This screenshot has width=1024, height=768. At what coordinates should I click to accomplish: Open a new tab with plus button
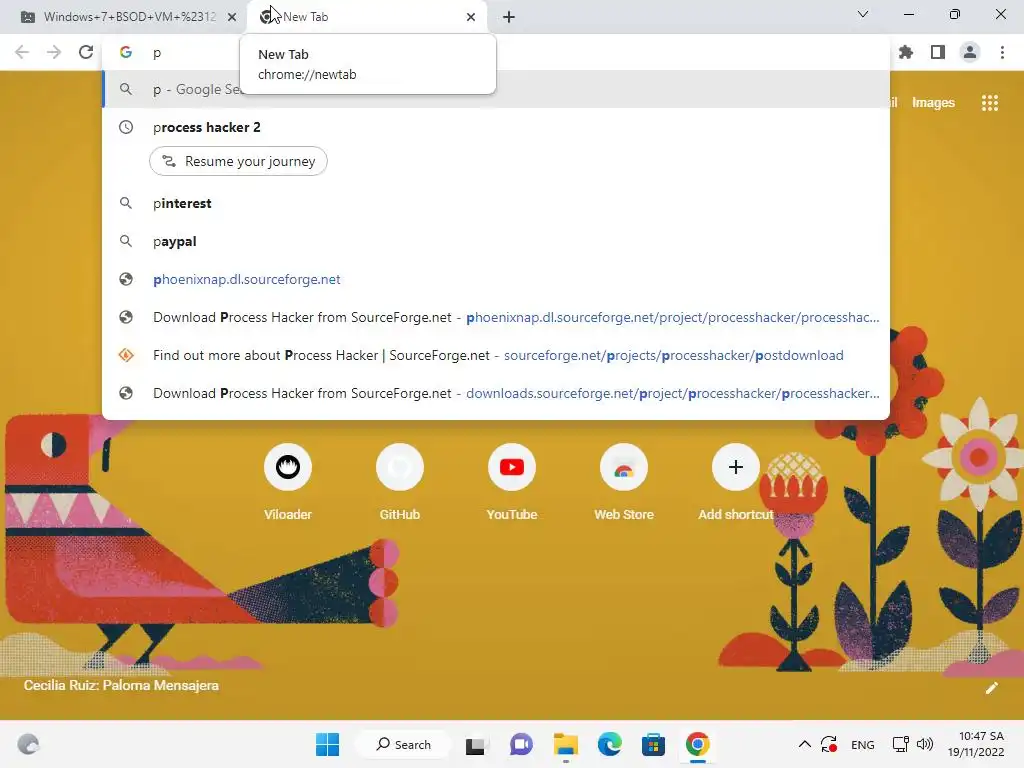pyautogui.click(x=509, y=17)
